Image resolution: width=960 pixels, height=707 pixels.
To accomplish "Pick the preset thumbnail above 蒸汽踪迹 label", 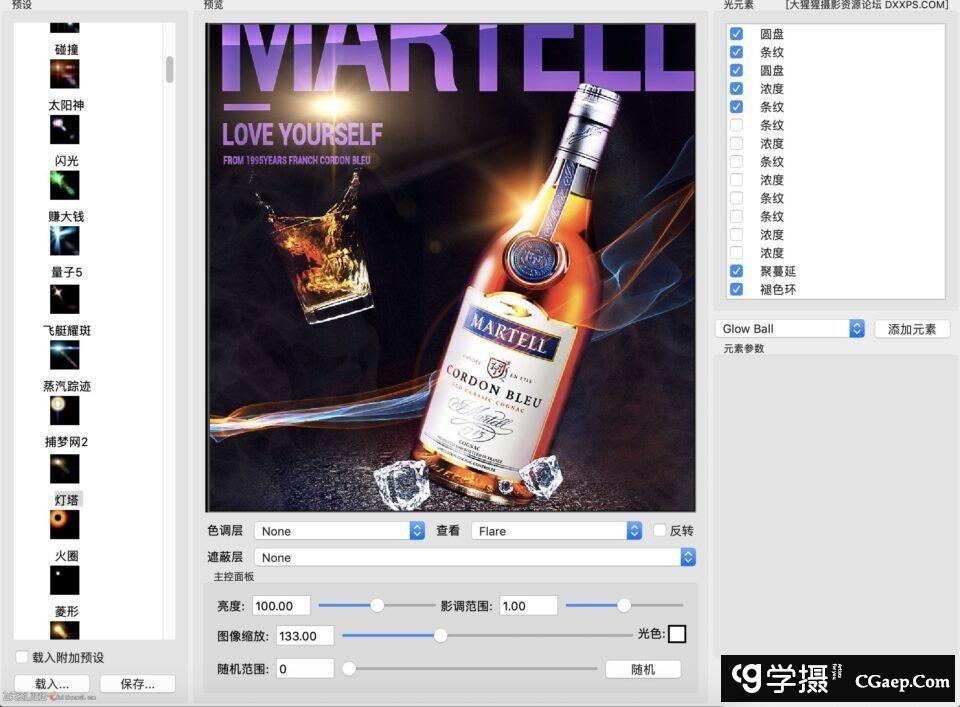I will [x=64, y=355].
